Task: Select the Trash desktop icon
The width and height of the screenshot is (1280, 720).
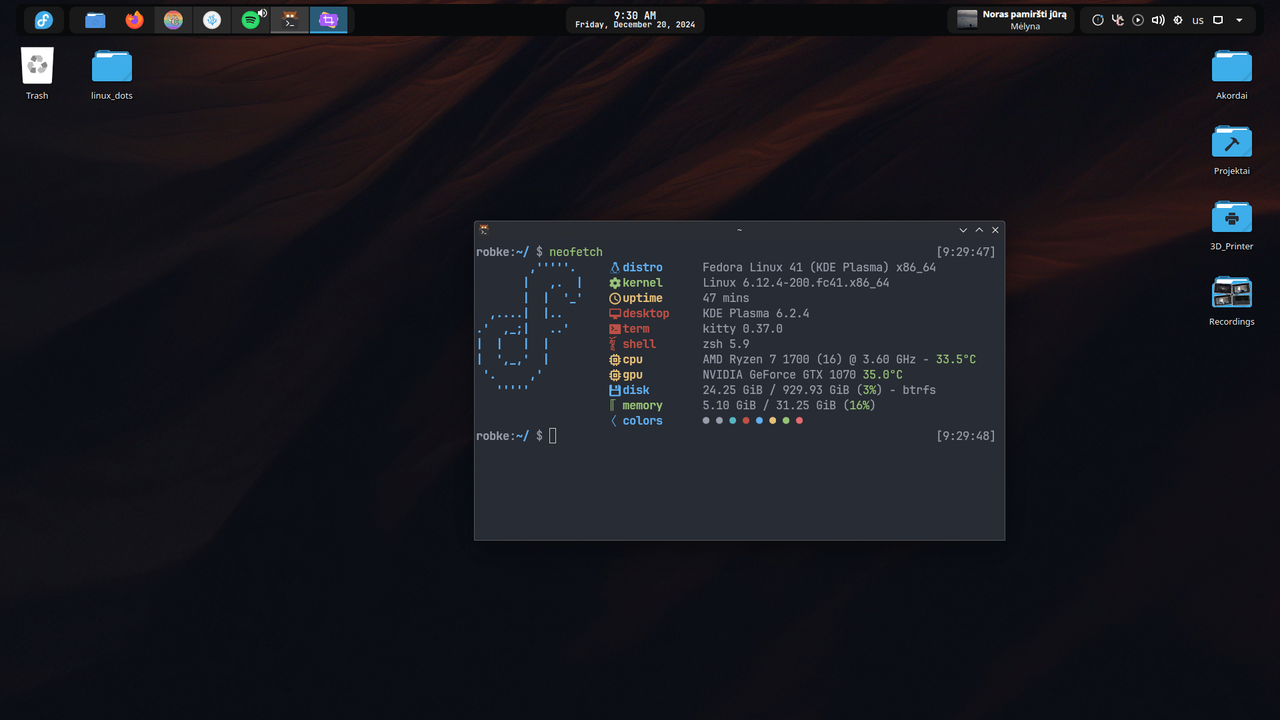Action: point(37,74)
